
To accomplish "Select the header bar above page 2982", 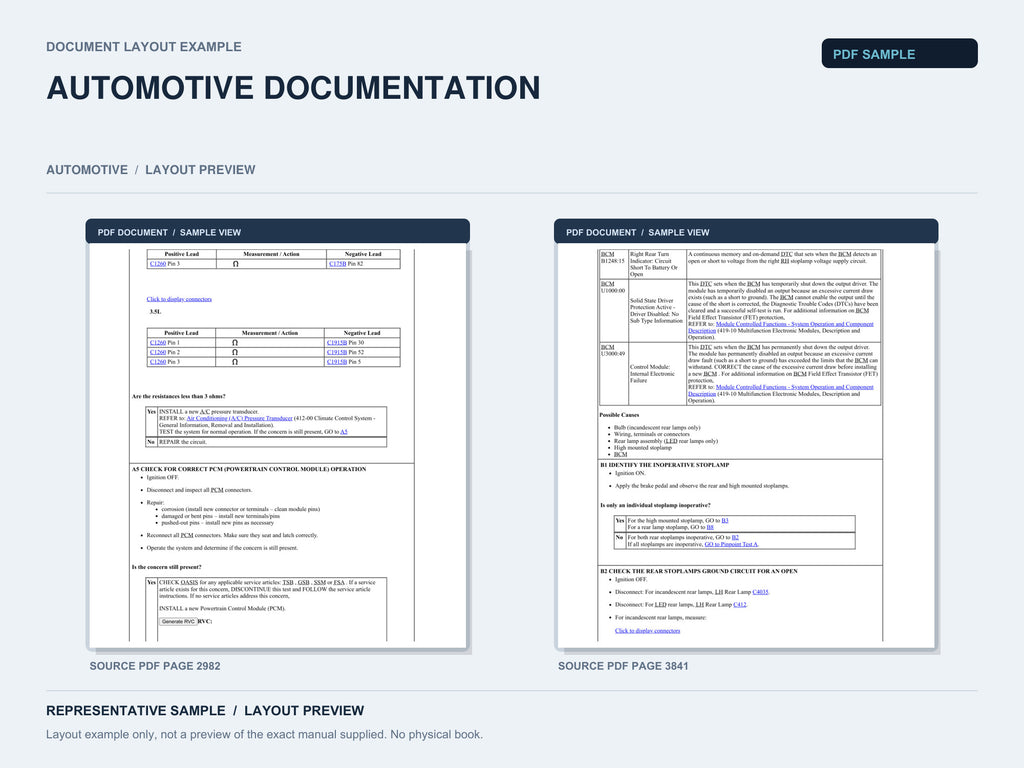I will point(278,232).
